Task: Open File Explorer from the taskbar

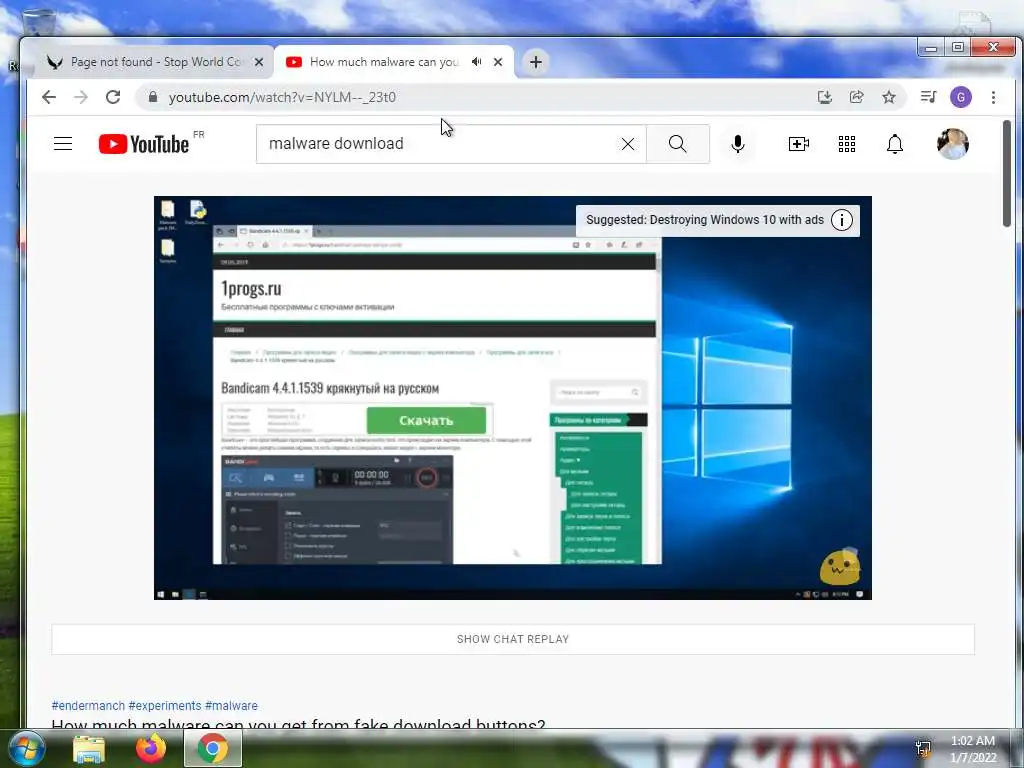Action: (89, 749)
